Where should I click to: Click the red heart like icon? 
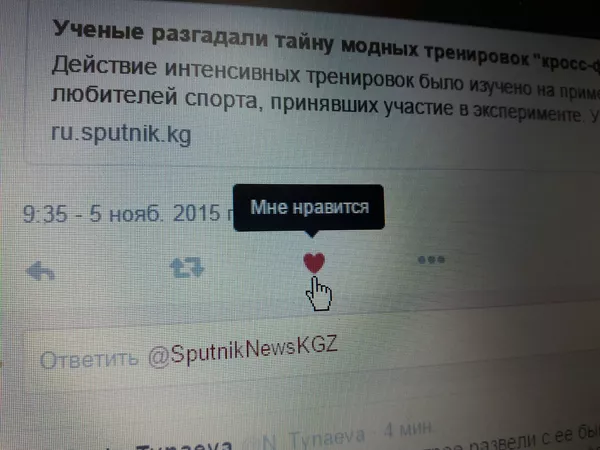coord(314,263)
